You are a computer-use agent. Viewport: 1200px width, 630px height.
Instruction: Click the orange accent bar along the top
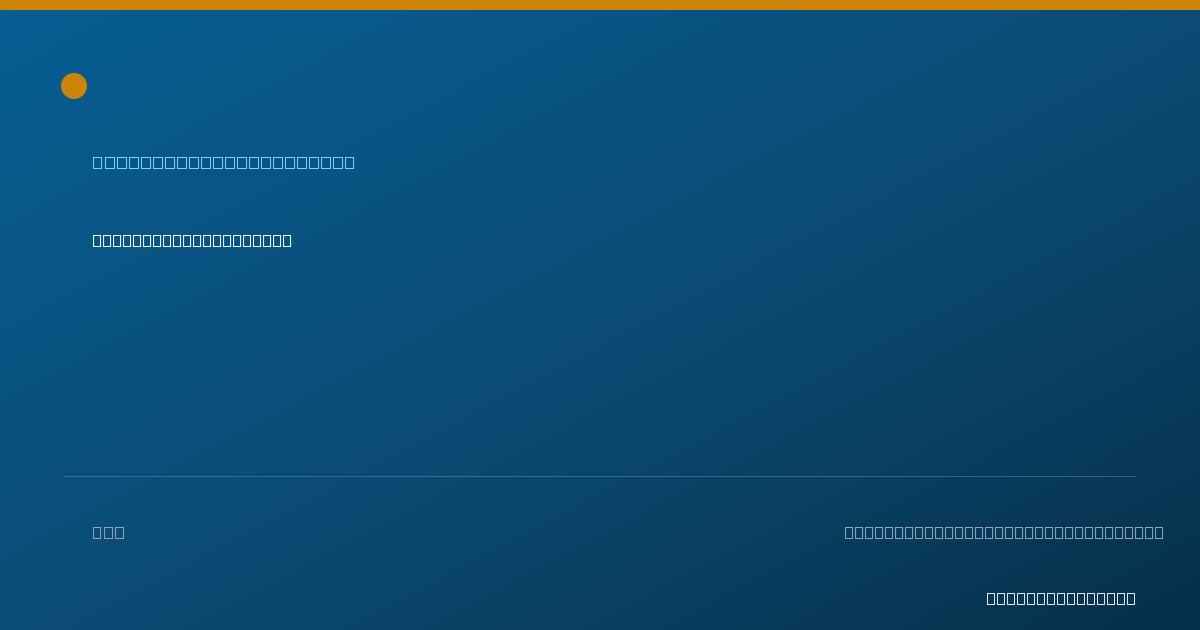coord(600,5)
